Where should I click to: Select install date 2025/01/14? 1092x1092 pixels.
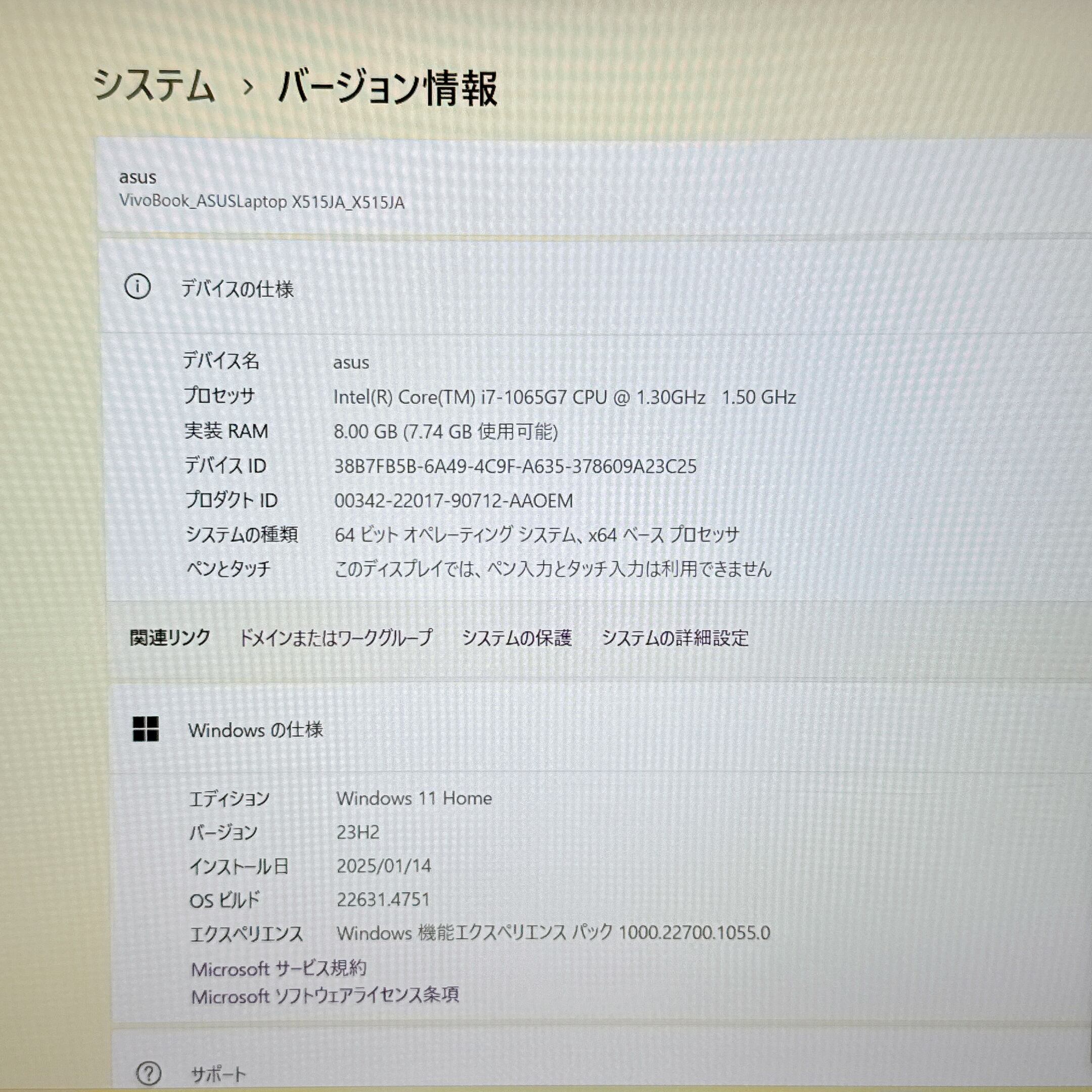click(384, 866)
